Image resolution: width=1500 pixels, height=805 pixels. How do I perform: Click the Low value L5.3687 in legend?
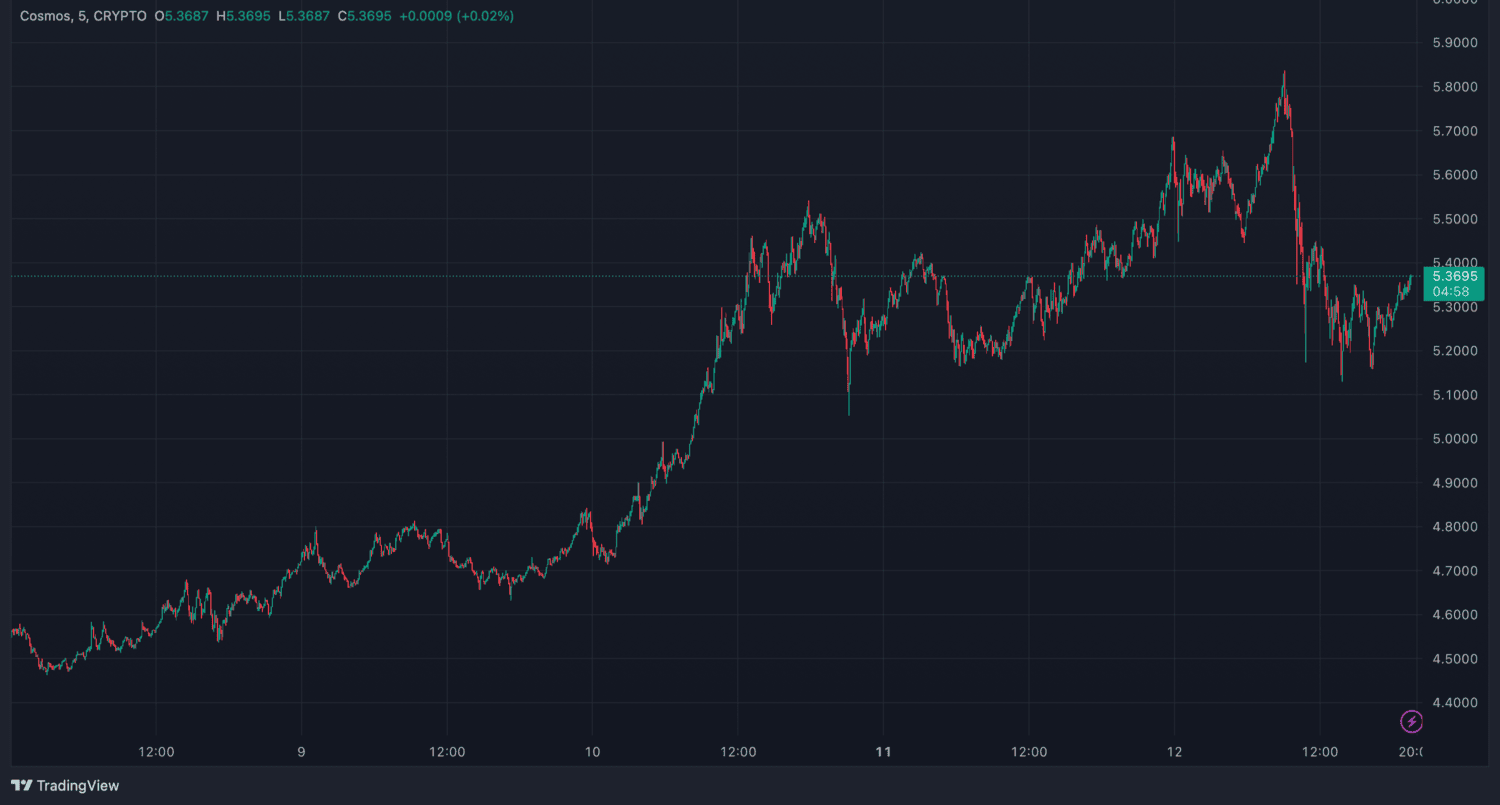coord(304,16)
